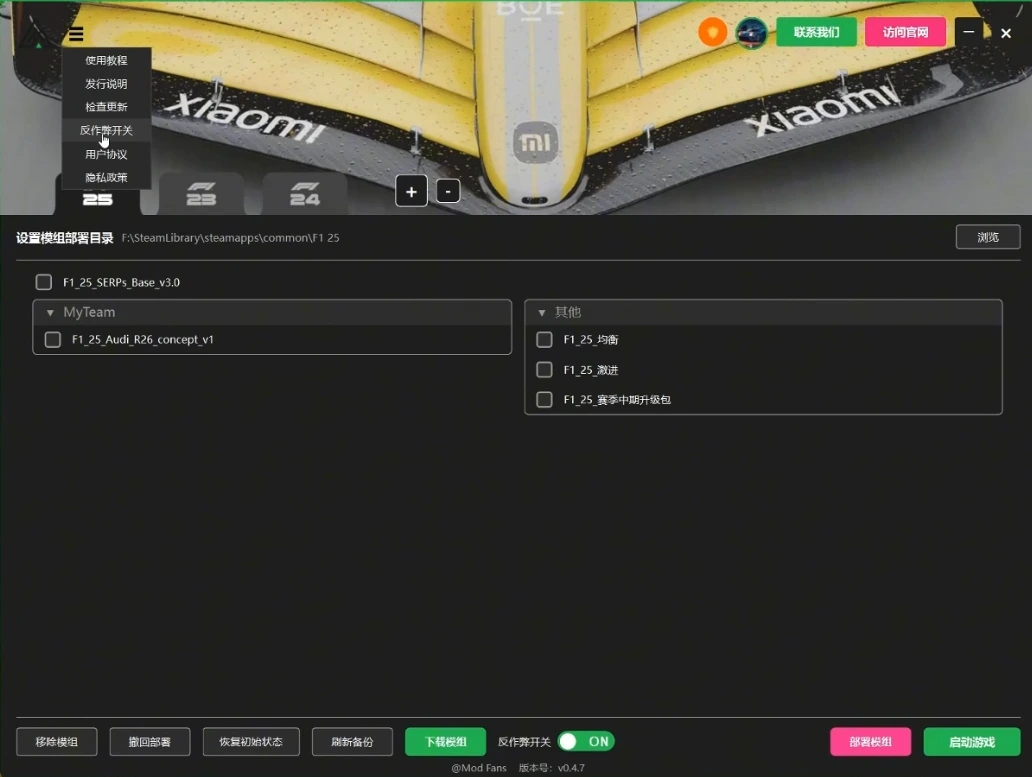Click the hamburger menu icon
Viewport: 1032px width, 777px height.
tap(76, 35)
